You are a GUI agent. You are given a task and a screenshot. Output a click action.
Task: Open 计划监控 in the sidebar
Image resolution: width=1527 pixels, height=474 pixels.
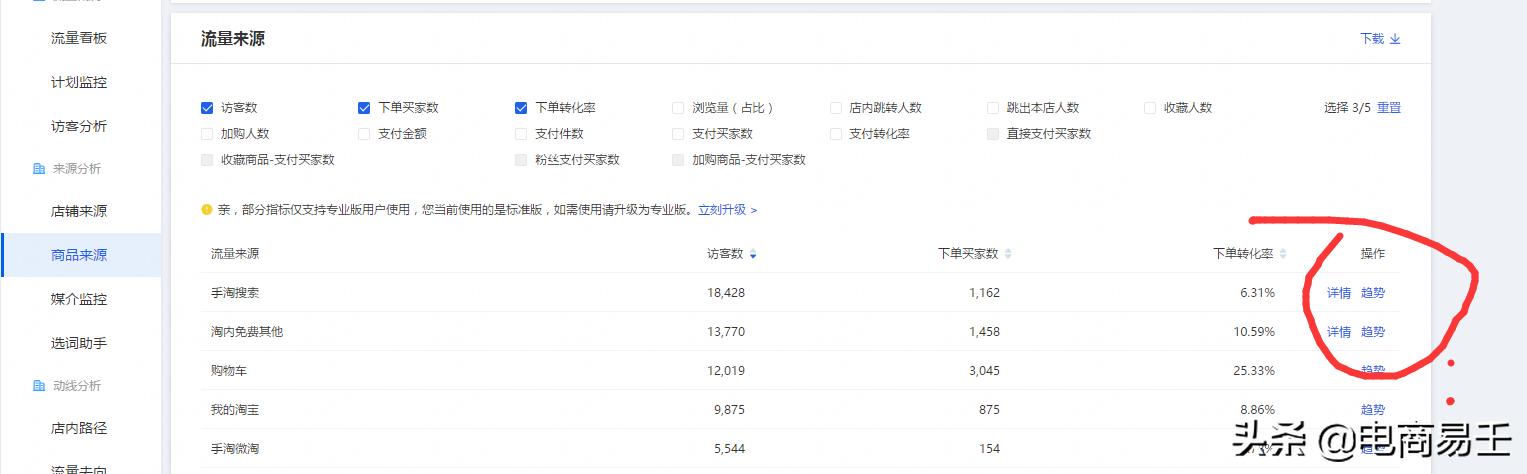pos(79,82)
